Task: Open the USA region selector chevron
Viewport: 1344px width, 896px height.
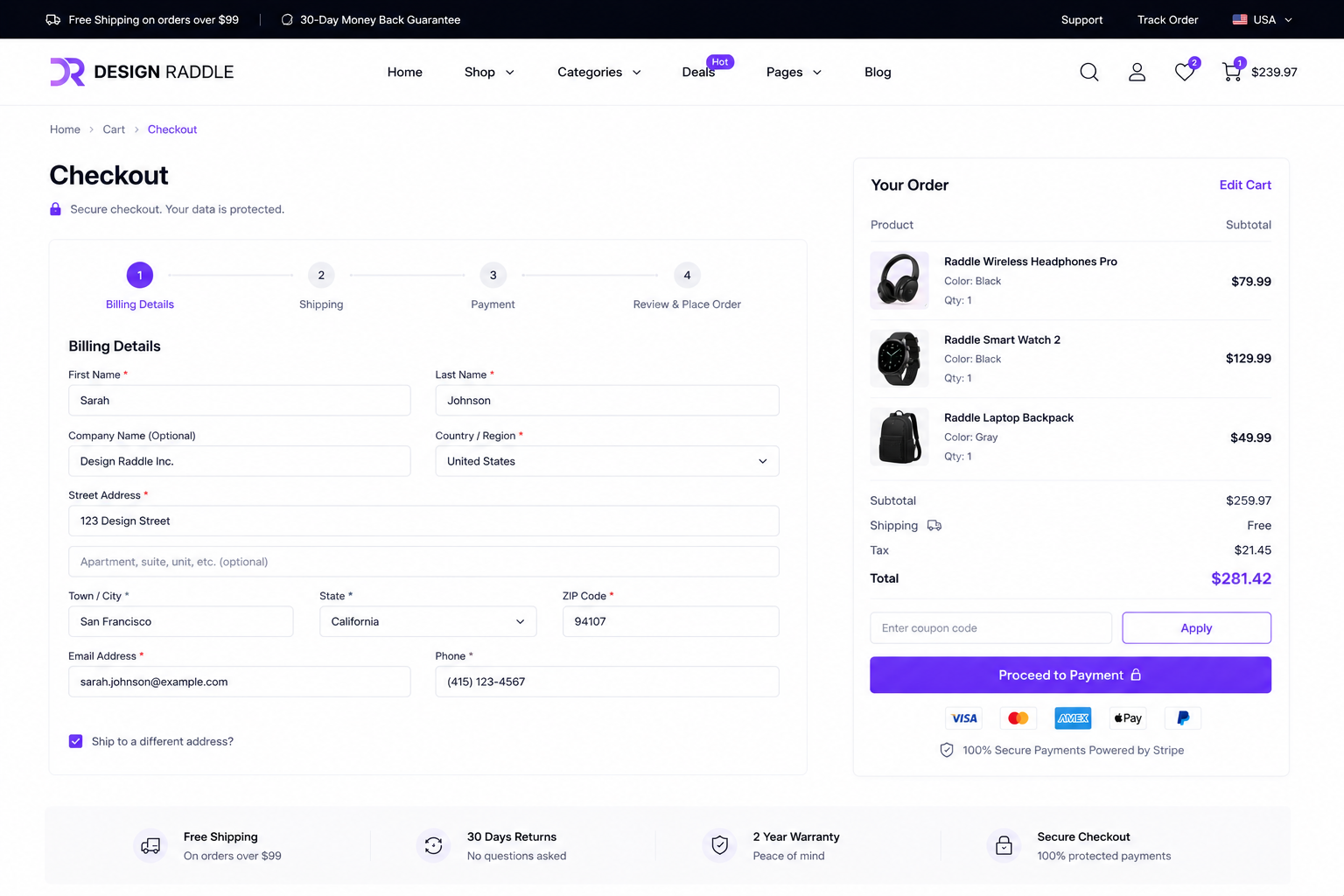Action: coord(1288,19)
